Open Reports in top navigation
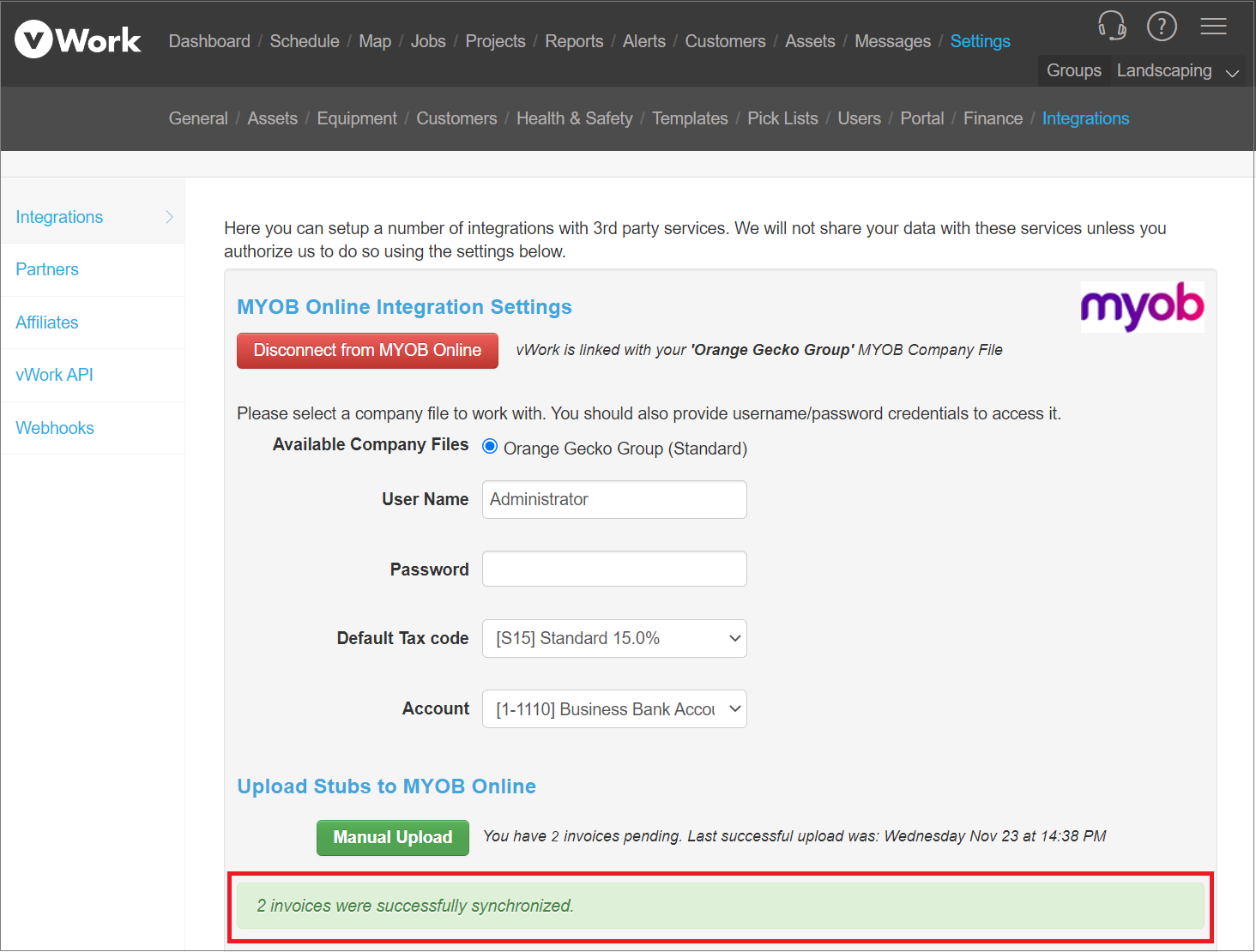This screenshot has height=952, width=1256. click(574, 41)
